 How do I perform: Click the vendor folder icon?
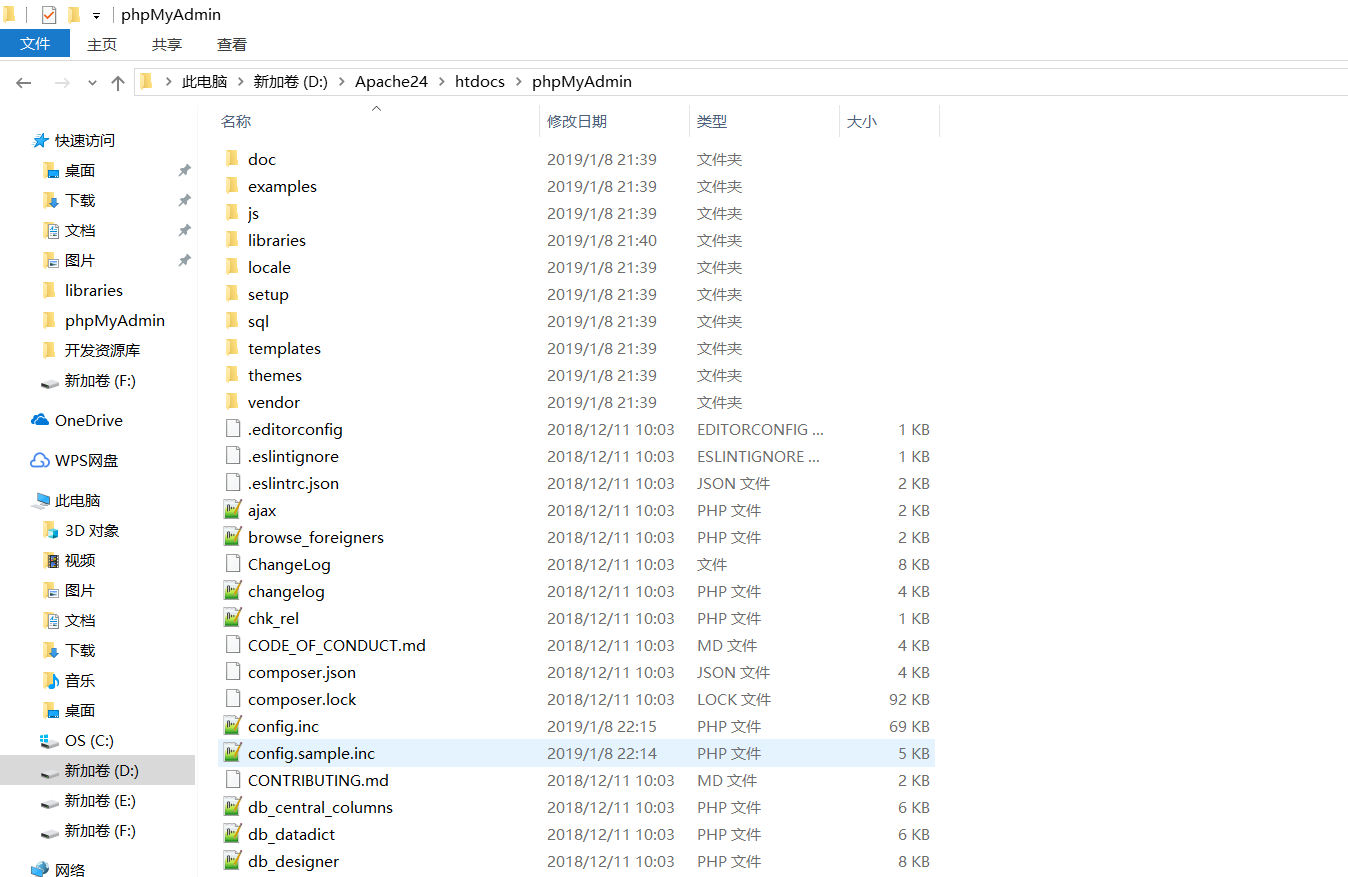(232, 402)
